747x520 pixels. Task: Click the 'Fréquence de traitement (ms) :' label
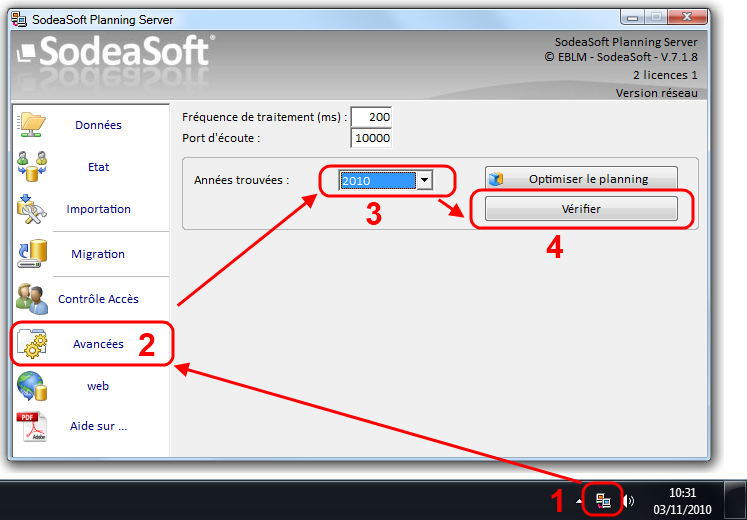[265, 117]
